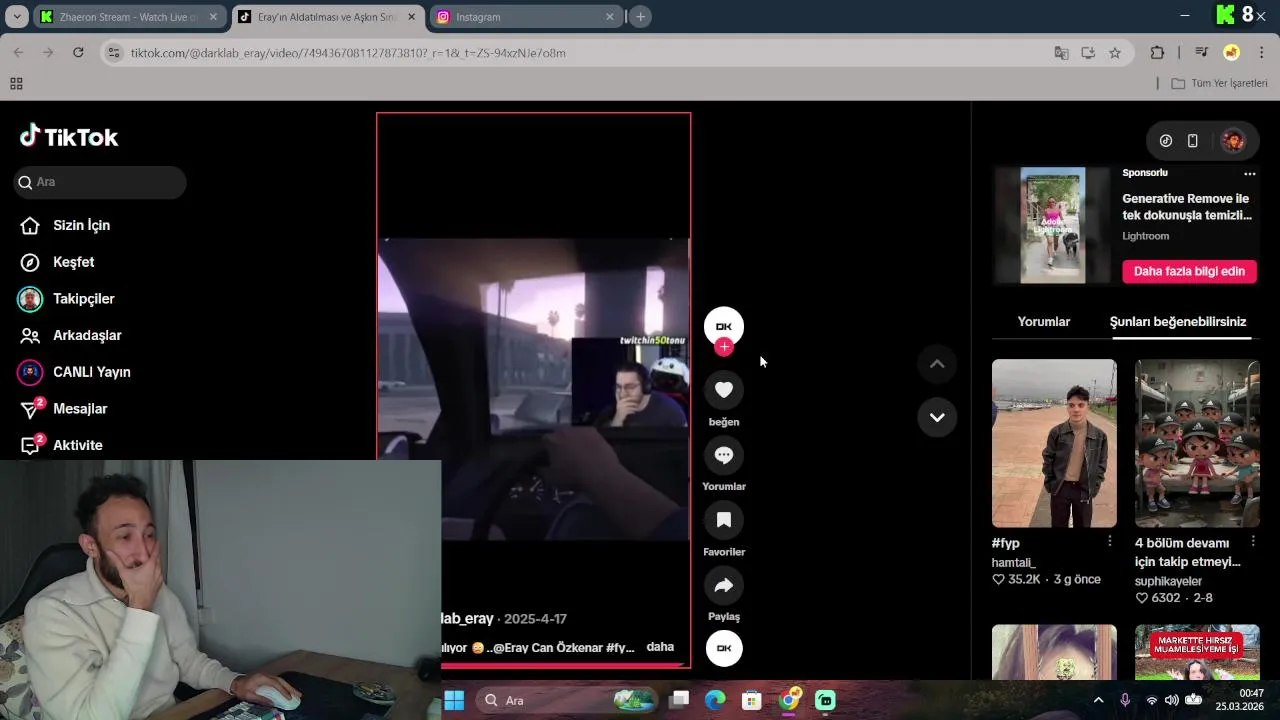The width and height of the screenshot is (1280, 720).
Task: Follow creator with red plus badge
Action: (724, 347)
